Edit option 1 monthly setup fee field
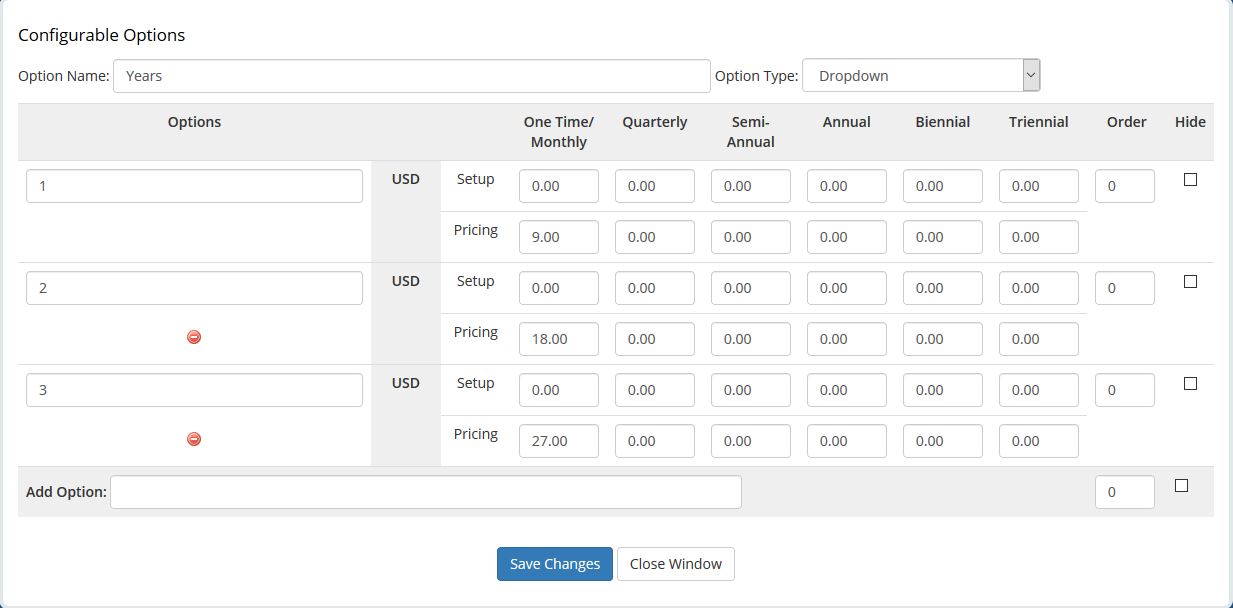This screenshot has height=608, width=1233. [x=559, y=186]
